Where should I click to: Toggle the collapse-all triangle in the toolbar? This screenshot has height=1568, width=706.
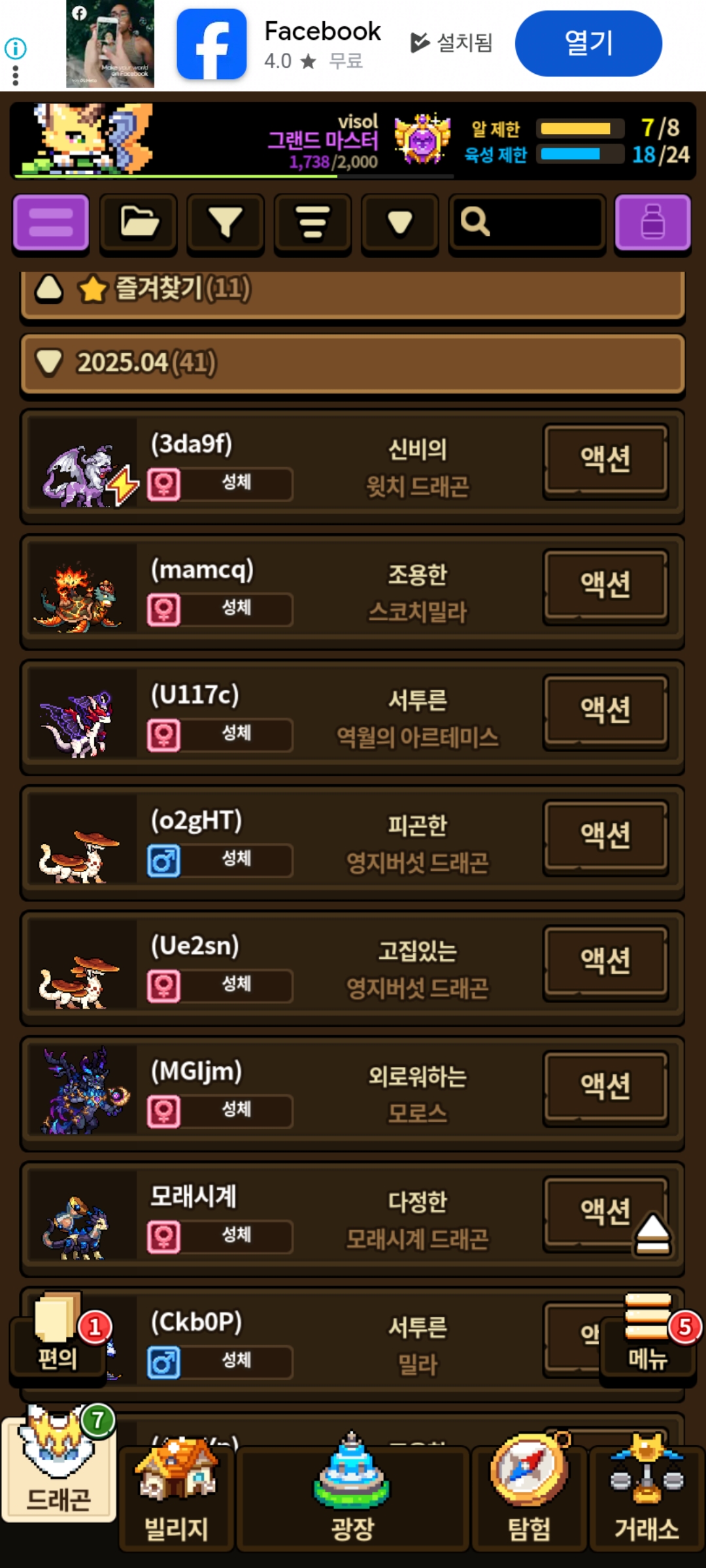[400, 223]
